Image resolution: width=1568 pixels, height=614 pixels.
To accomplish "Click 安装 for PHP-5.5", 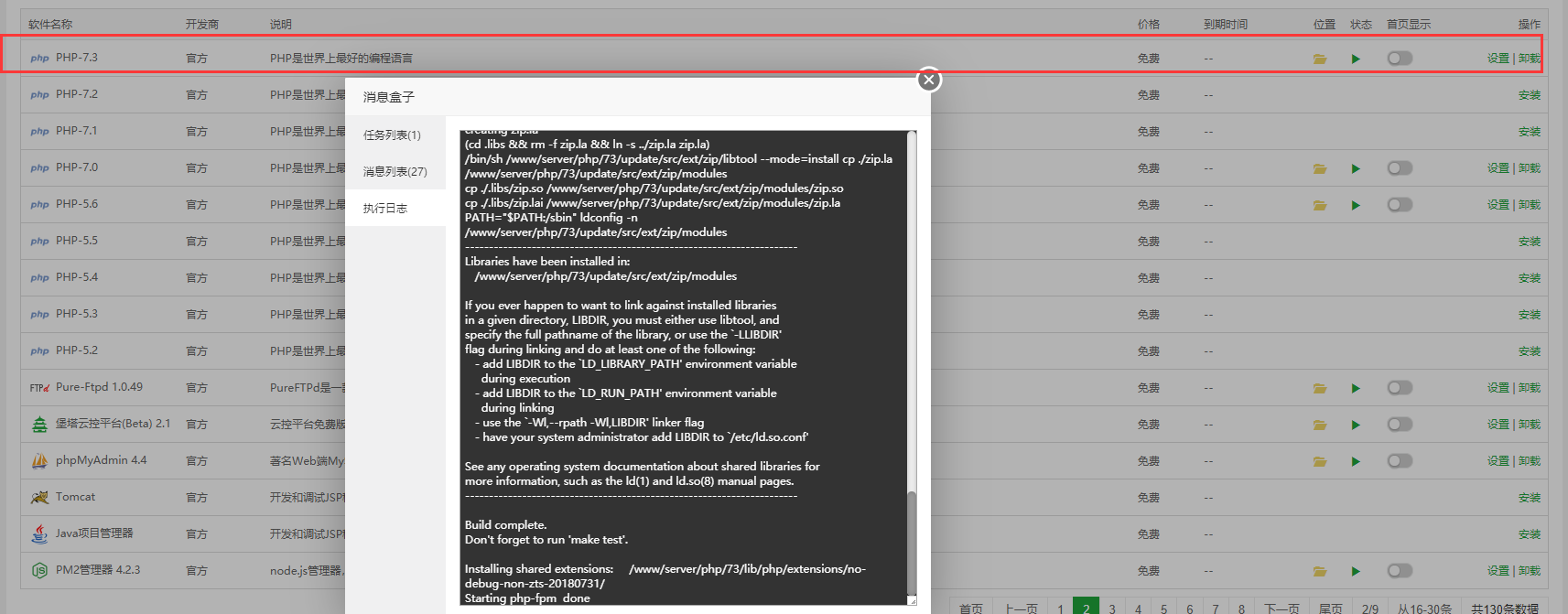I will 1530,242.
